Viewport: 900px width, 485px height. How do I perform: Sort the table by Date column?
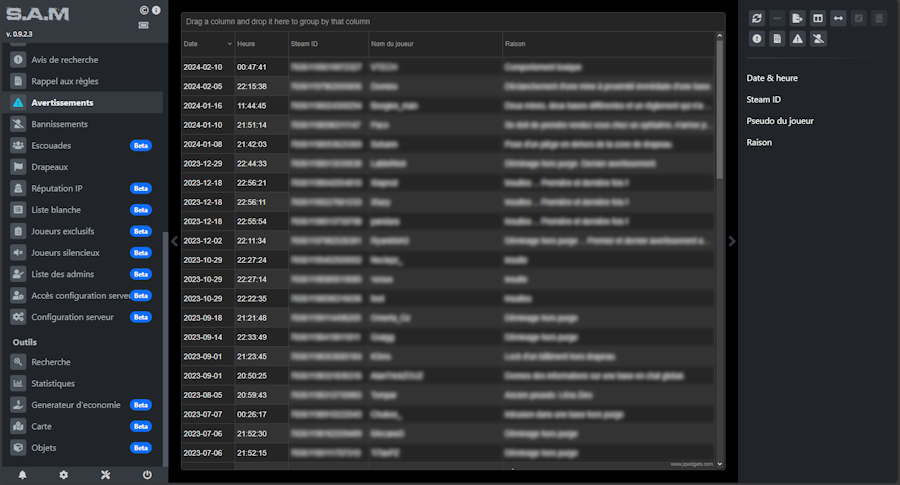[x=205, y=44]
